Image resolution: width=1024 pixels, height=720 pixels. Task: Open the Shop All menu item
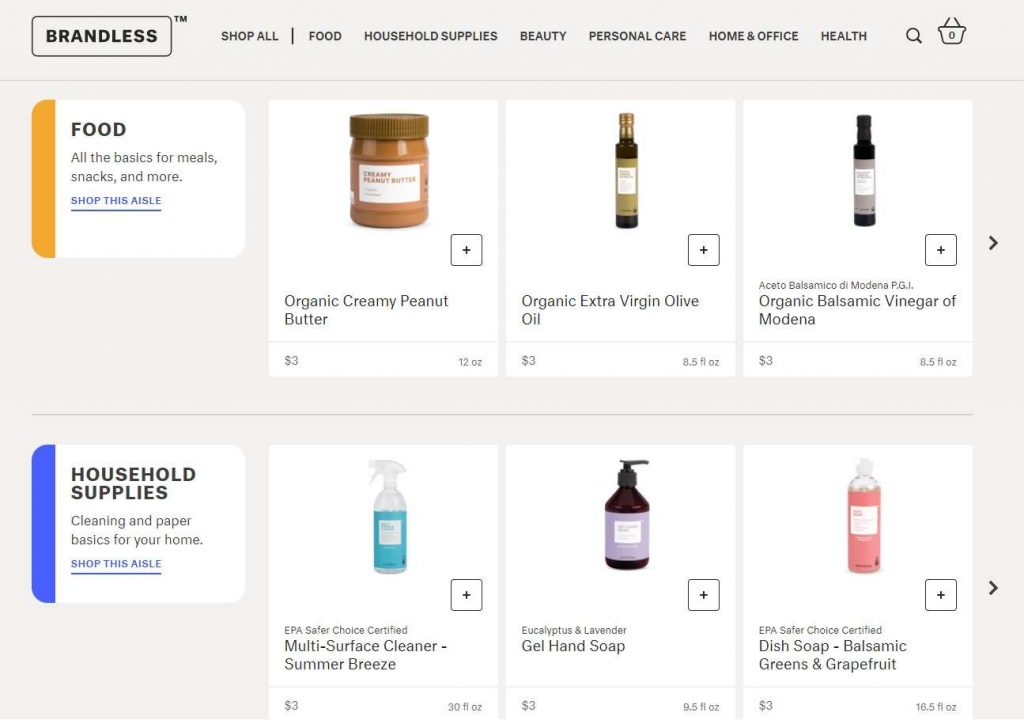click(250, 36)
